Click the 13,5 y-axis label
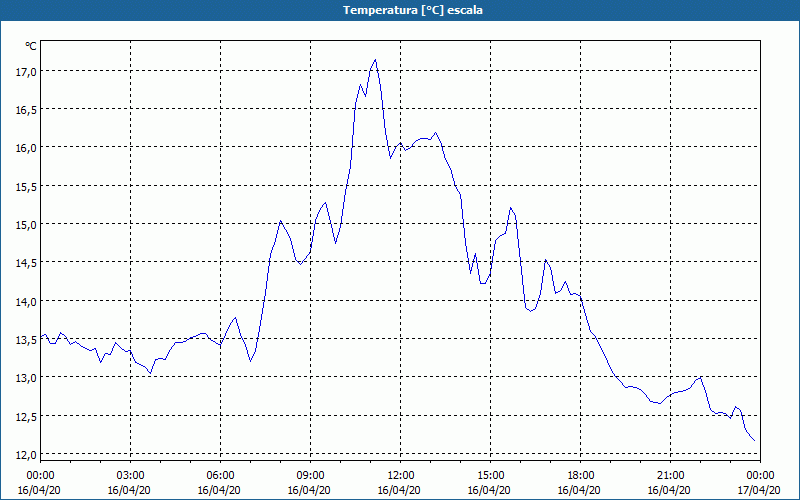The height and width of the screenshot is (500, 800). 26,340
